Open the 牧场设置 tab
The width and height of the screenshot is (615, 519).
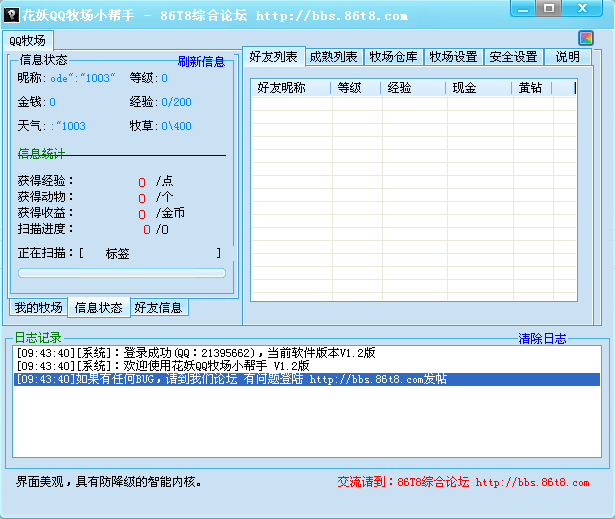click(454, 57)
